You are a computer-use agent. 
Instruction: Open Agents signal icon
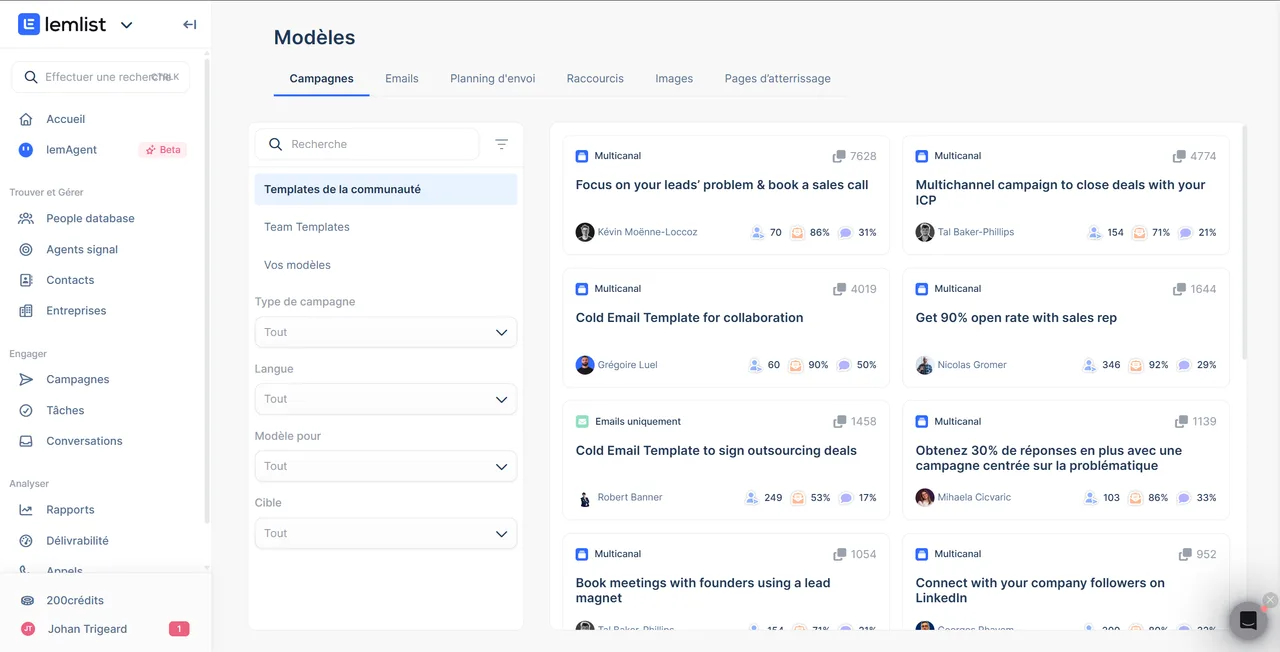click(26, 249)
